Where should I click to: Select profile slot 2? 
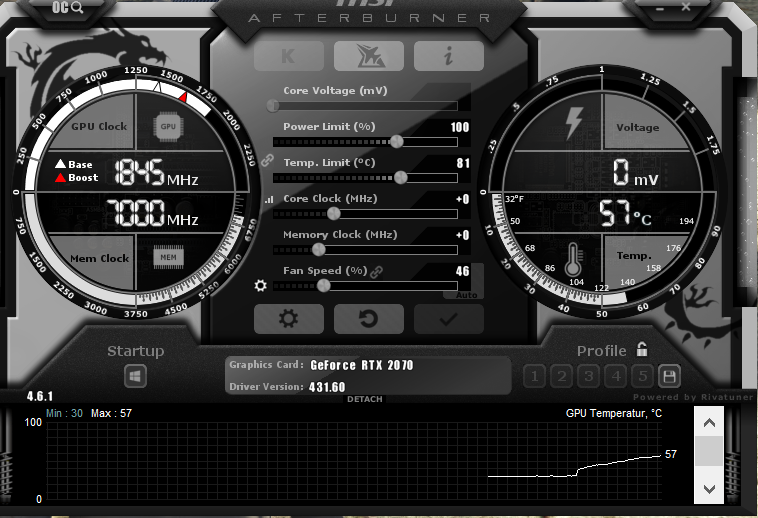tap(562, 376)
